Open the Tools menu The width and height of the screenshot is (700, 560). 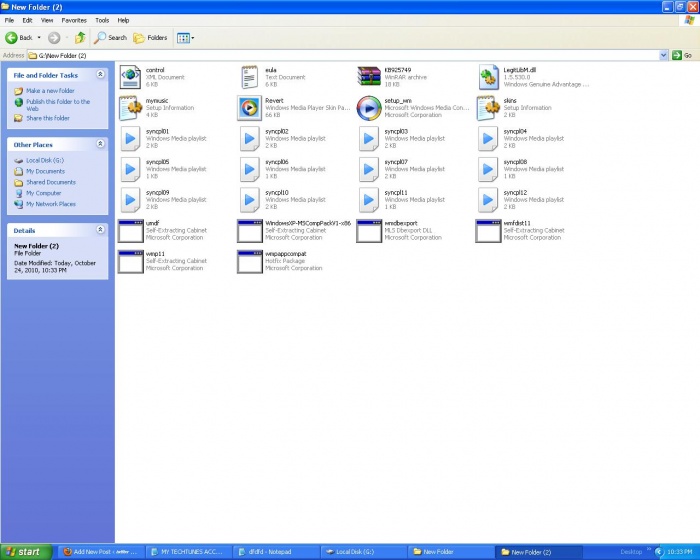pos(102,20)
